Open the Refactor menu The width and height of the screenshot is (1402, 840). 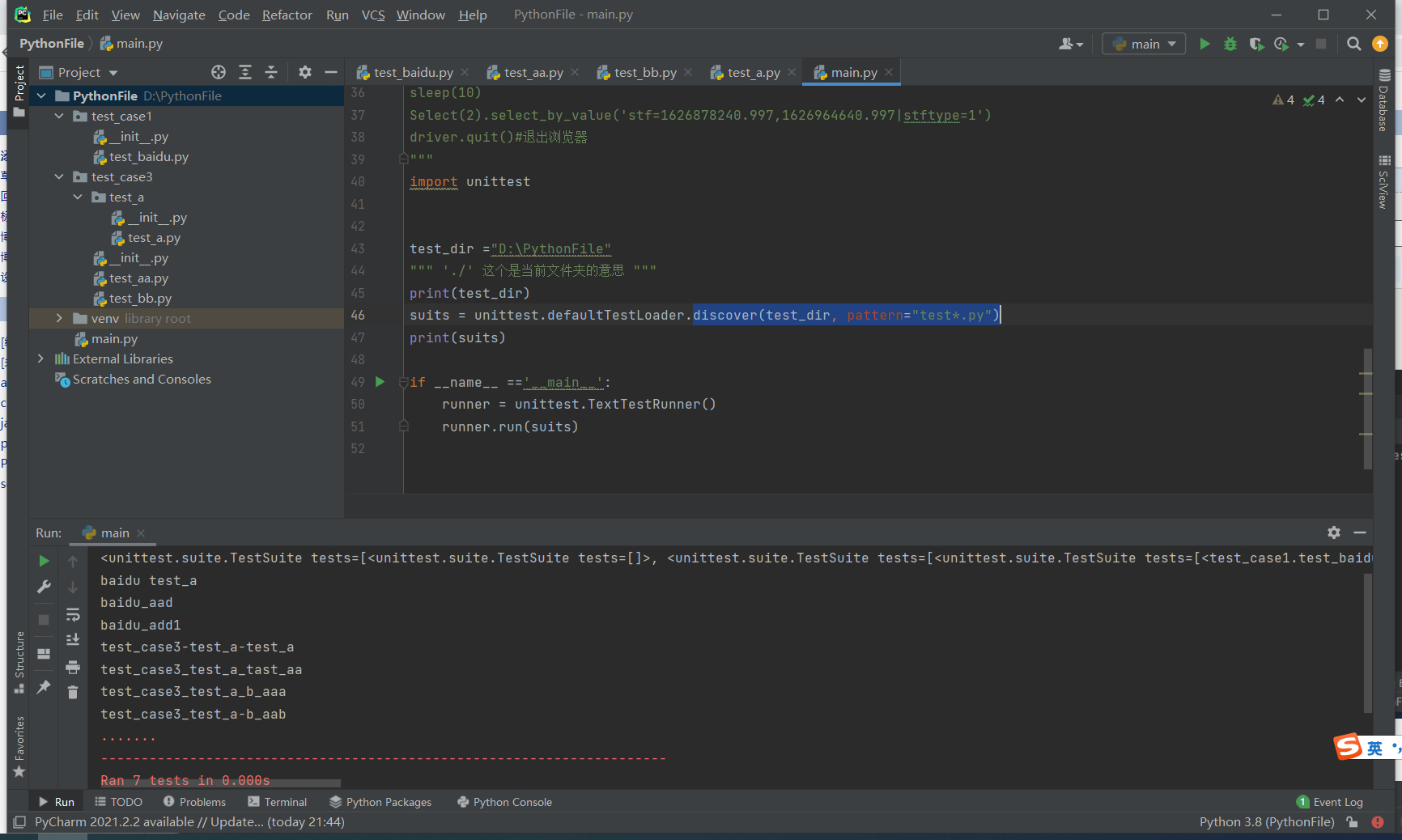tap(287, 15)
